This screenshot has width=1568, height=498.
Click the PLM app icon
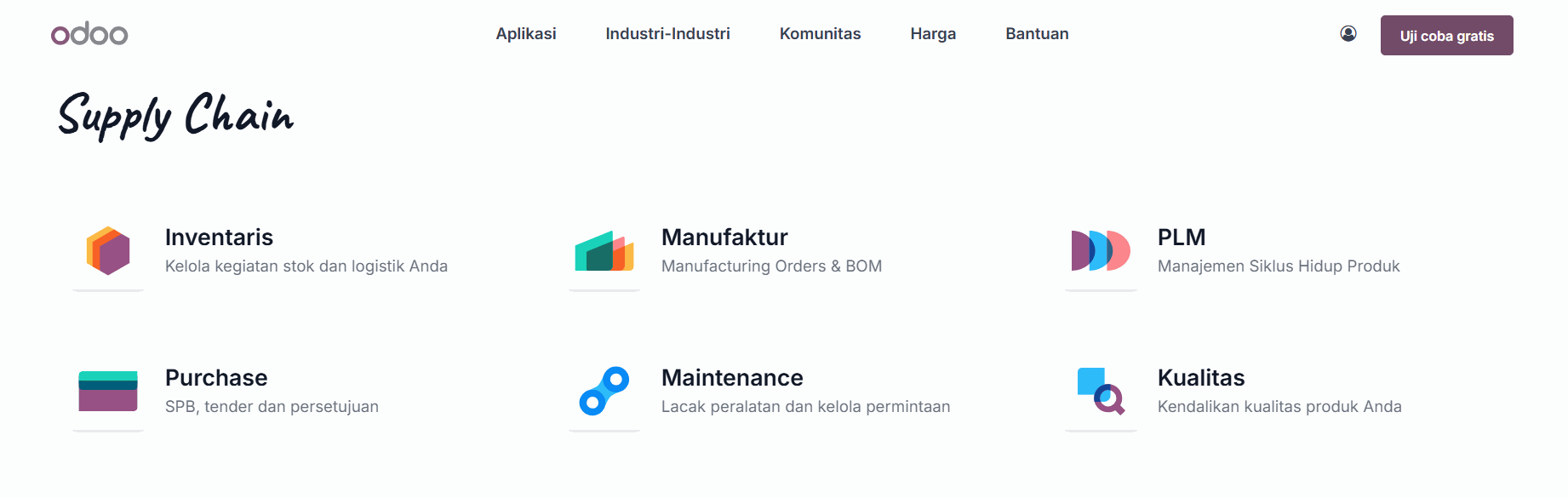point(1101,250)
